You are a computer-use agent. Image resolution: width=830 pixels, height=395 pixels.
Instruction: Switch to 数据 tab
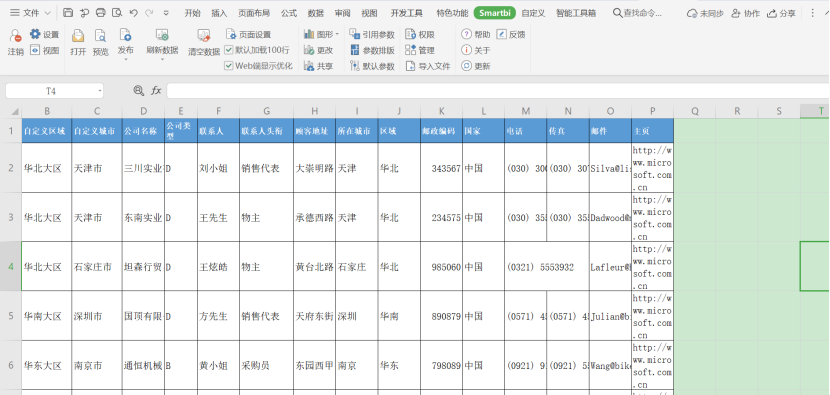[316, 13]
